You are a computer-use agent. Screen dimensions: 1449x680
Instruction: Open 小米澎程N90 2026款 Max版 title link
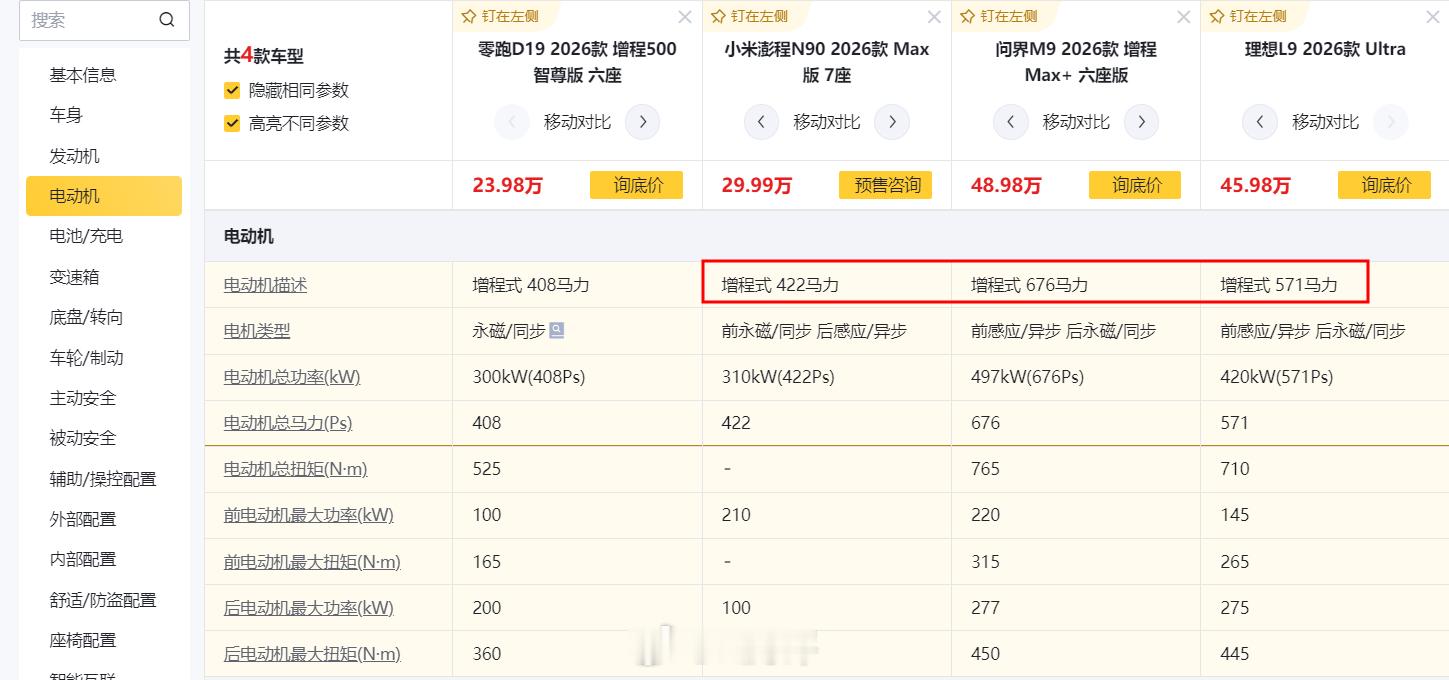pyautogui.click(x=826, y=62)
